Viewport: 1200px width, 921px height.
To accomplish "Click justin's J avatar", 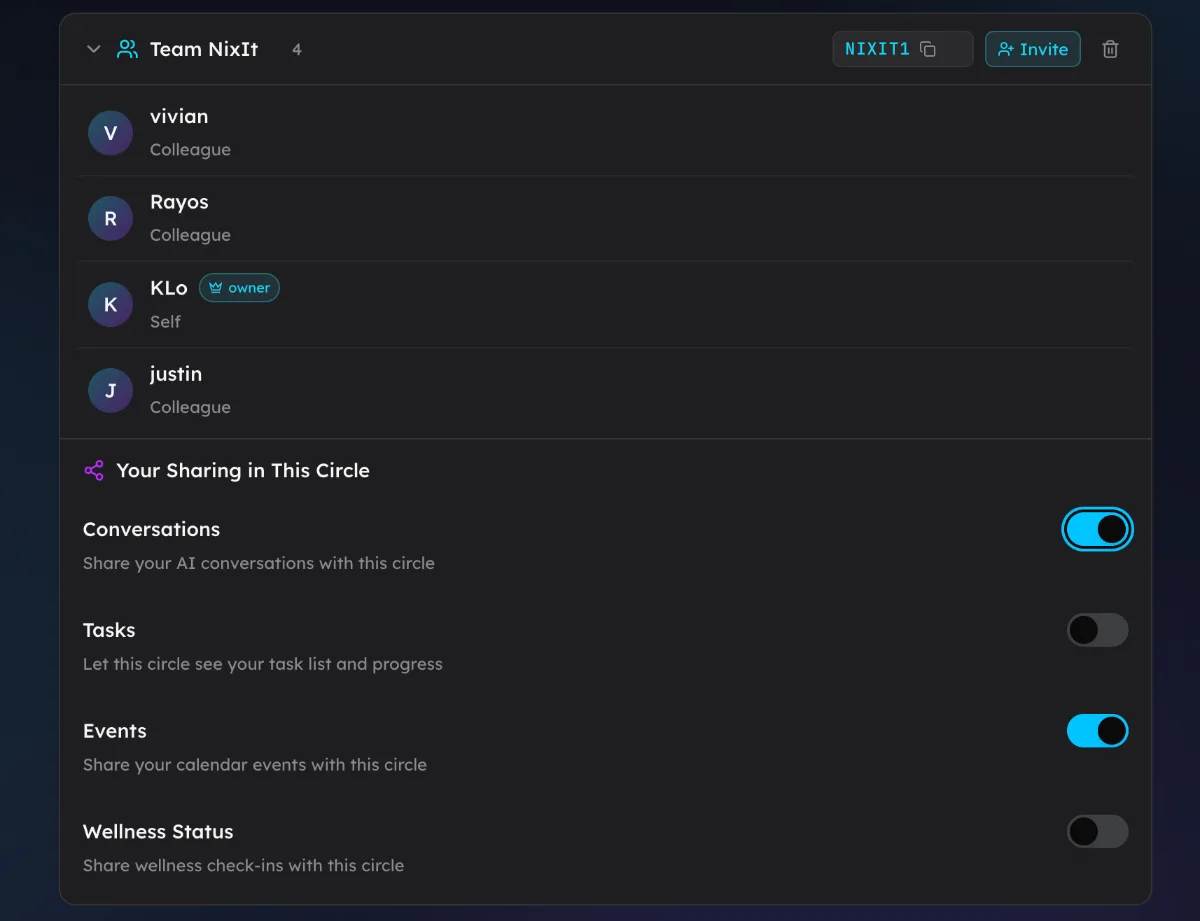I will (x=110, y=391).
